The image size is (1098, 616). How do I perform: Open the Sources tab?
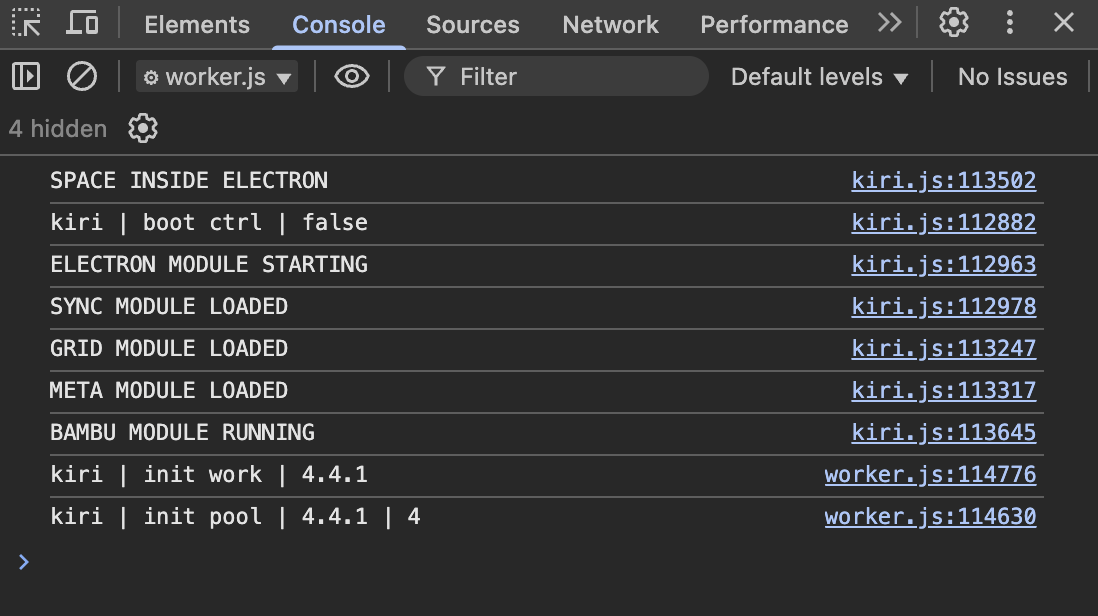click(472, 25)
